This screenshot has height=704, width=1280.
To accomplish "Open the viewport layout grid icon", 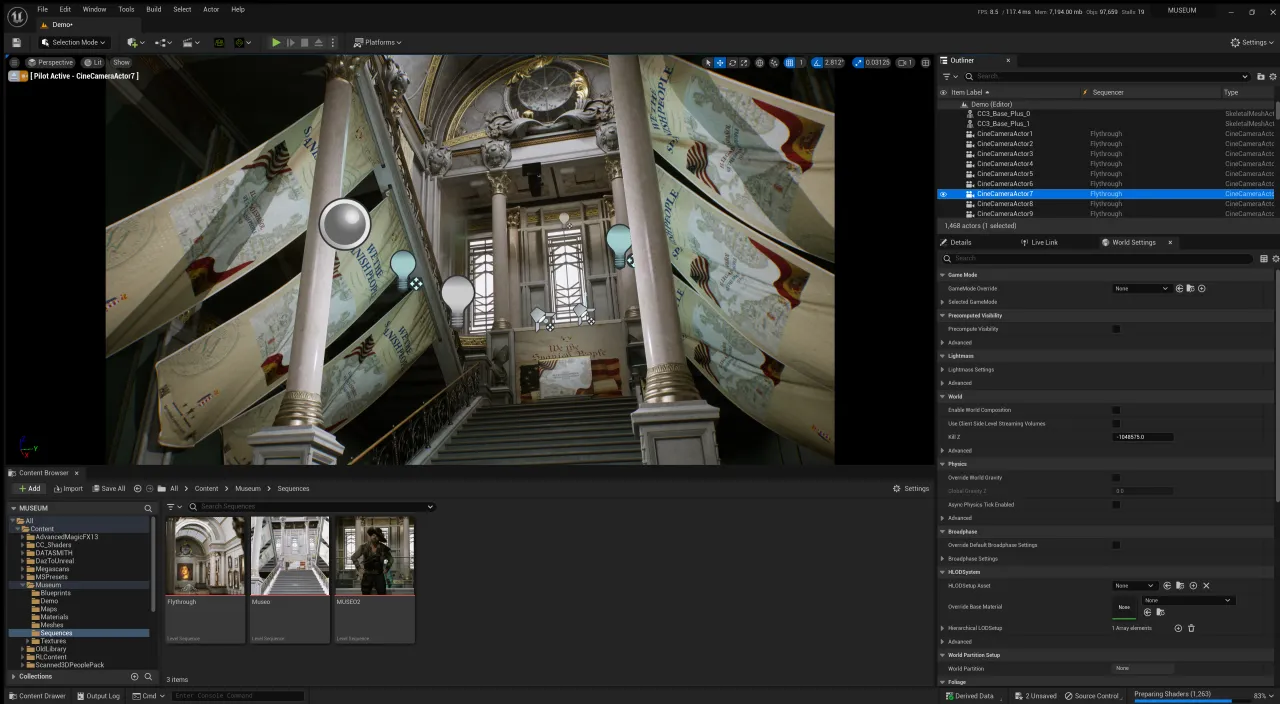I will [x=925, y=63].
